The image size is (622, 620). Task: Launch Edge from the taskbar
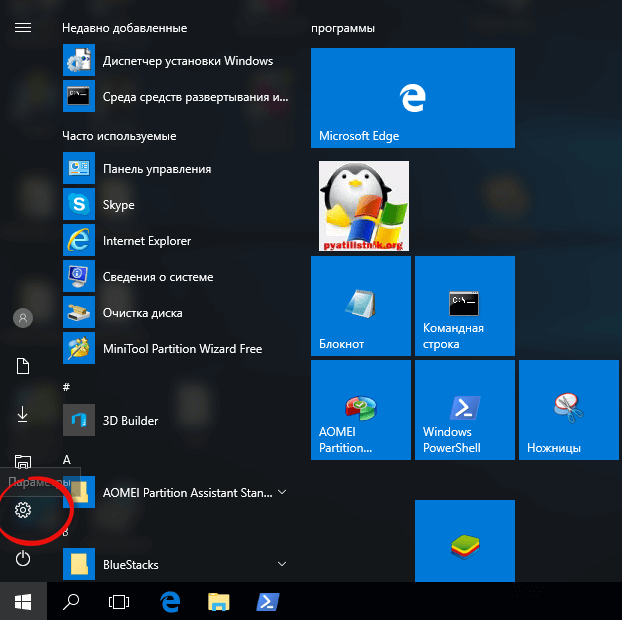pyautogui.click(x=170, y=602)
